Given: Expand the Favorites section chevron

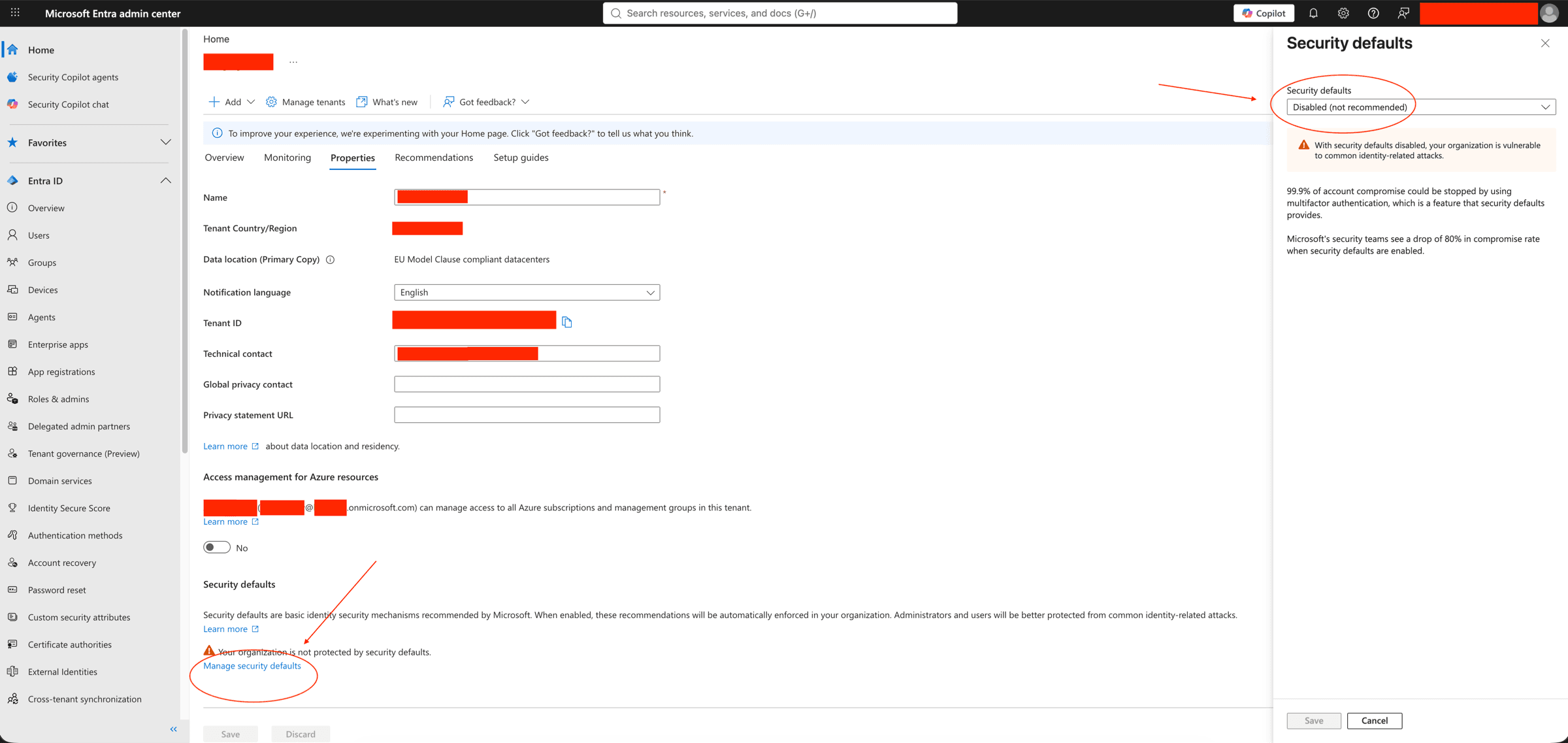Looking at the screenshot, I should click(x=166, y=142).
